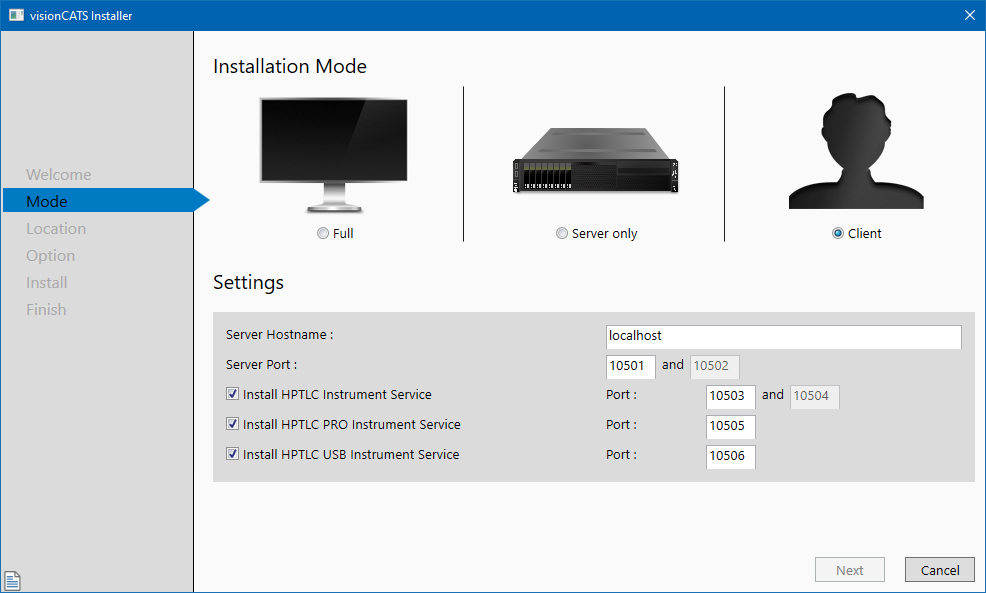
Task: Click the visionCATS Installer title bar icon
Action: tap(16, 15)
